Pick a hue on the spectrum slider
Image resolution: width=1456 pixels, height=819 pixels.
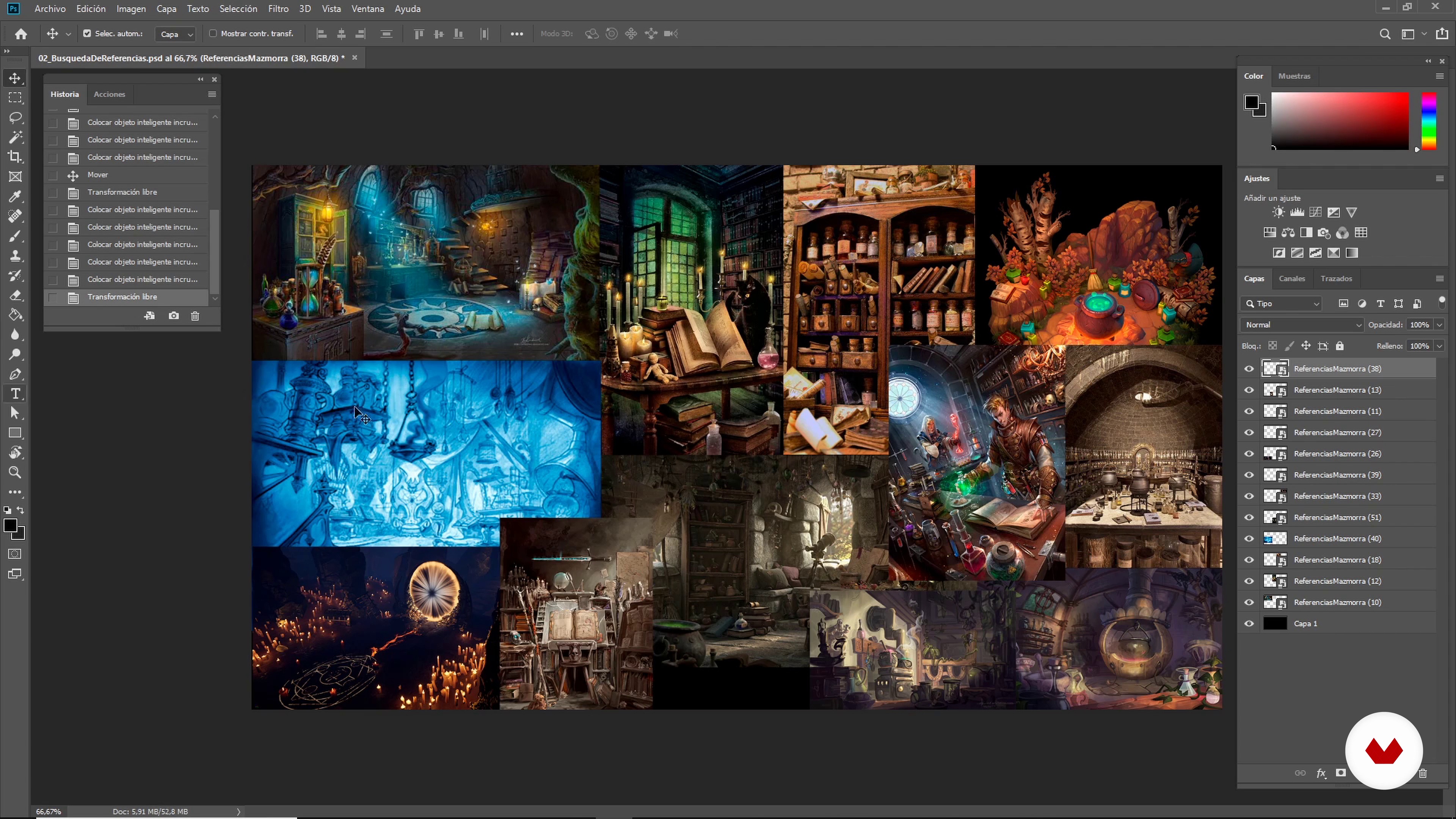(1429, 121)
